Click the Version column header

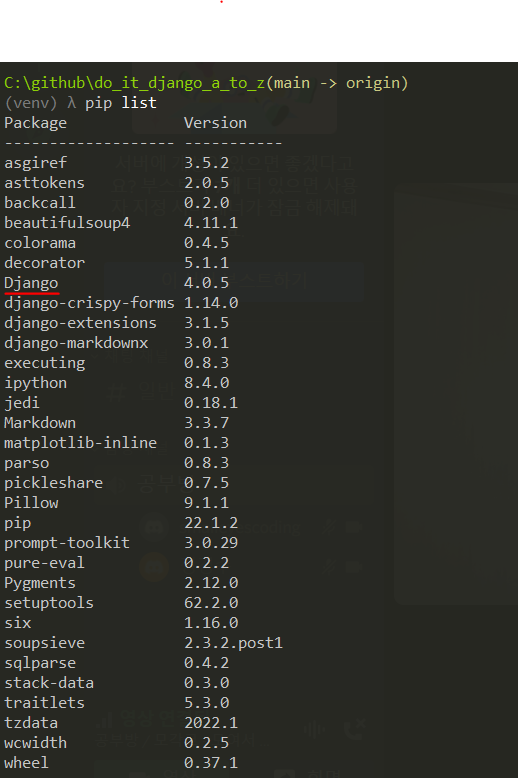(215, 123)
